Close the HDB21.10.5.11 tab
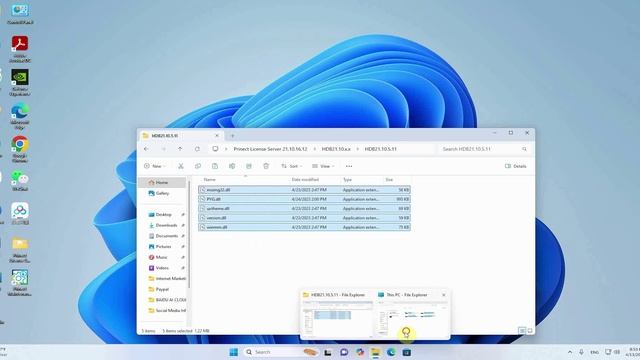The image size is (640, 360). (x=217, y=136)
